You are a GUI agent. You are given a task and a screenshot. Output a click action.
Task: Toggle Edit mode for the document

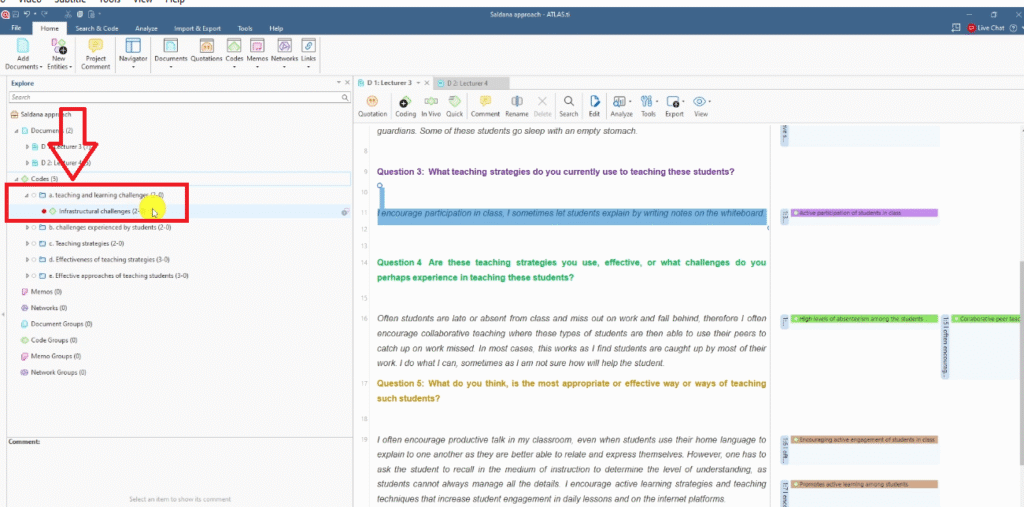[x=594, y=105]
